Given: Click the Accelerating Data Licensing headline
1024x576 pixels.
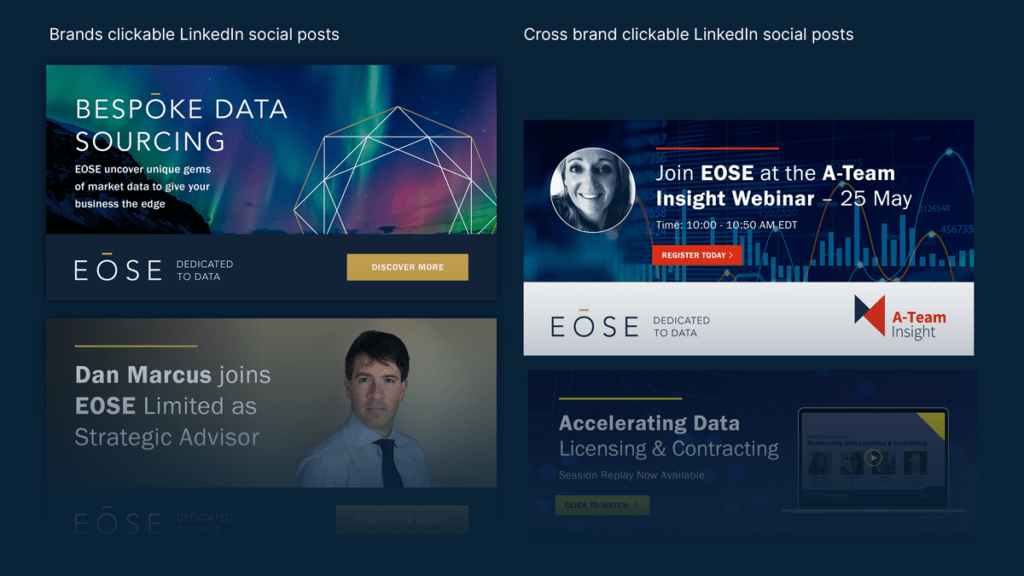Looking at the screenshot, I should (668, 435).
